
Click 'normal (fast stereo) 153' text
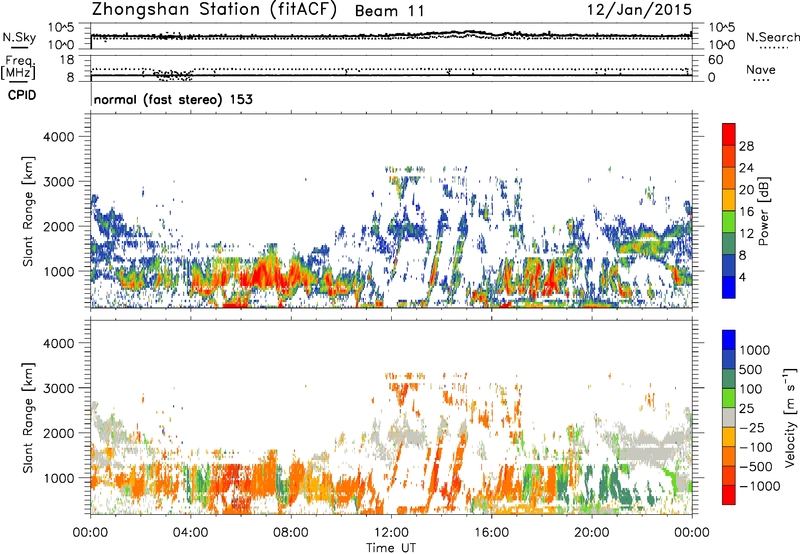point(173,99)
